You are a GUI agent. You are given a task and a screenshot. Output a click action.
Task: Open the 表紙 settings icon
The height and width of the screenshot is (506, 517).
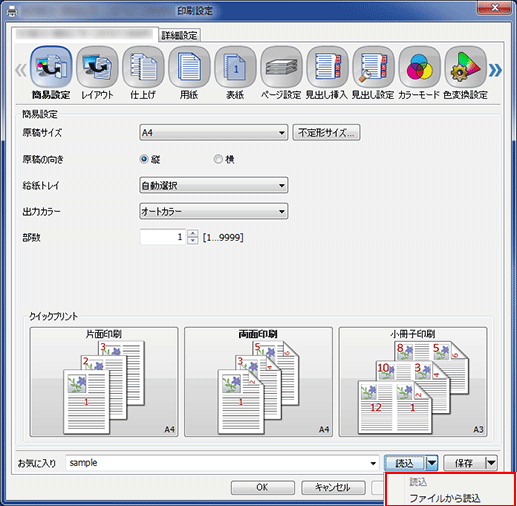(235, 67)
